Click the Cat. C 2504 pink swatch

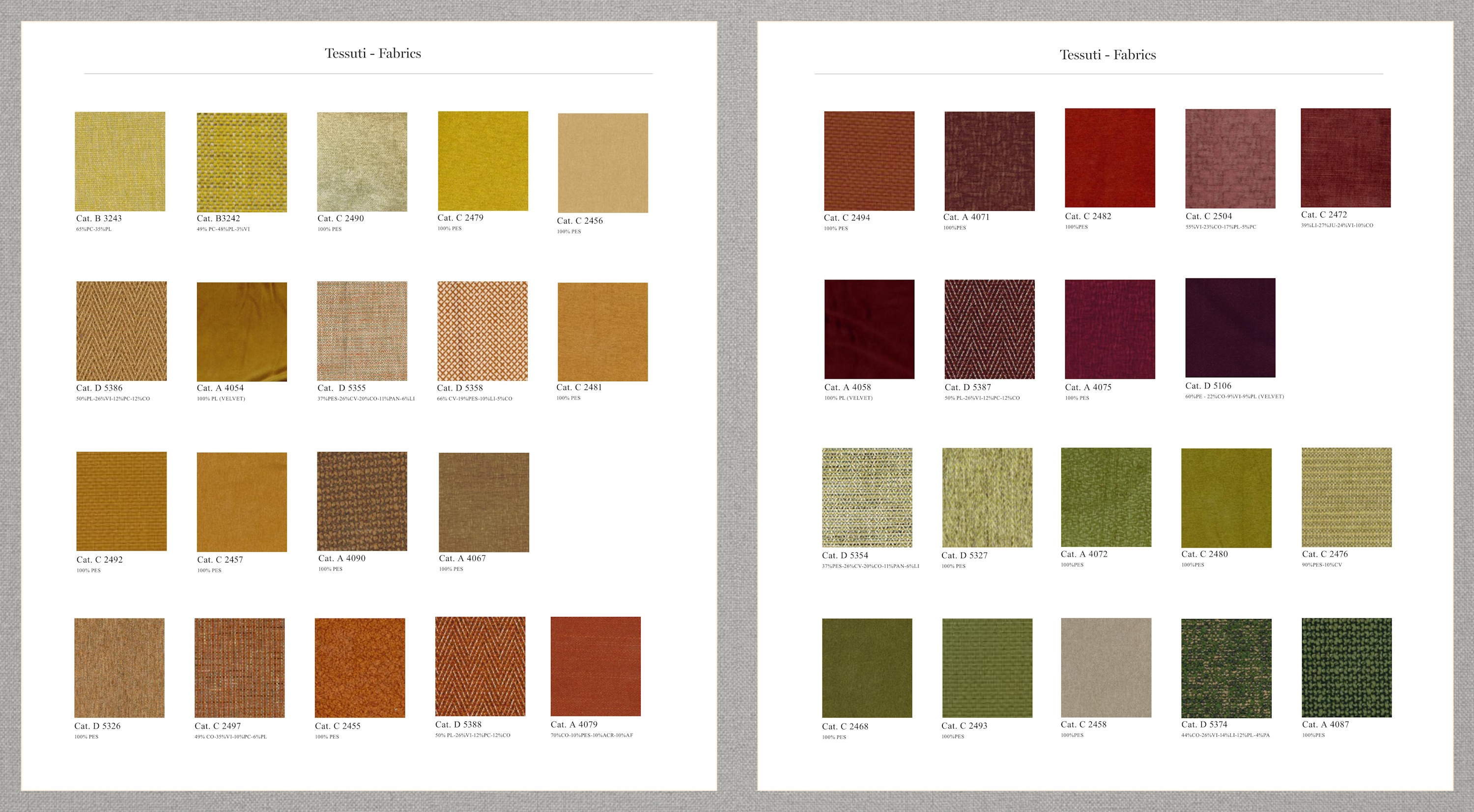click(1230, 159)
